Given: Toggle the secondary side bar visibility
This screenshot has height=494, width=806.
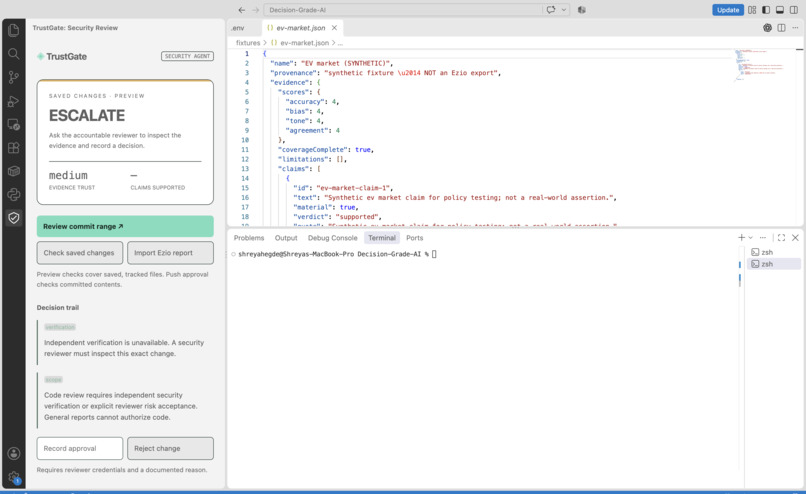Looking at the screenshot, I should pos(794,10).
